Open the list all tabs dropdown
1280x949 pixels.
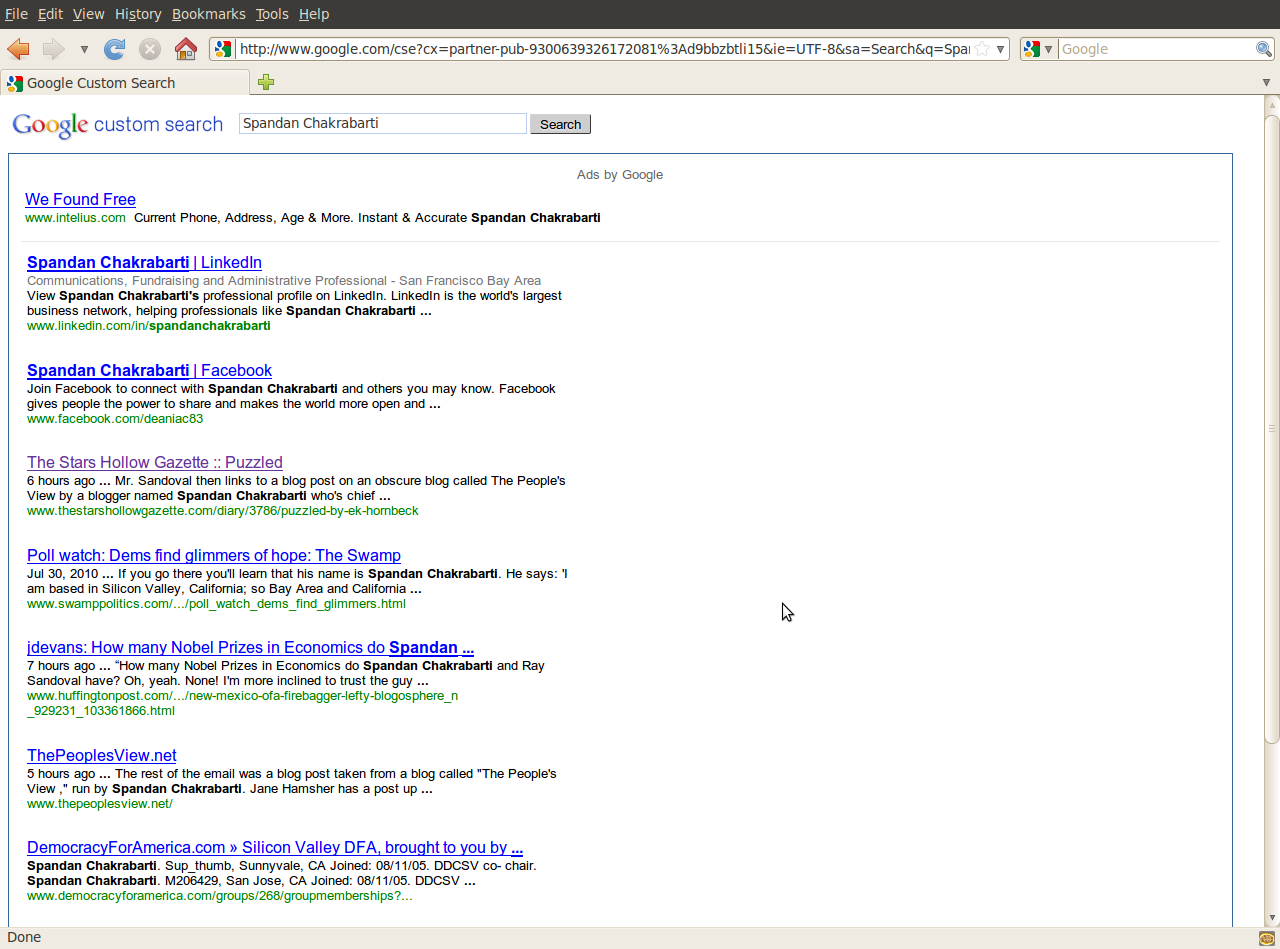click(1266, 82)
